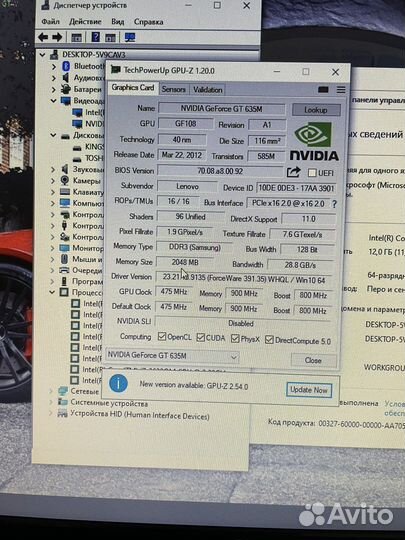Image resolution: width=405 pixels, height=540 pixels.
Task: Click the Driver Version field
Action: coord(243,278)
